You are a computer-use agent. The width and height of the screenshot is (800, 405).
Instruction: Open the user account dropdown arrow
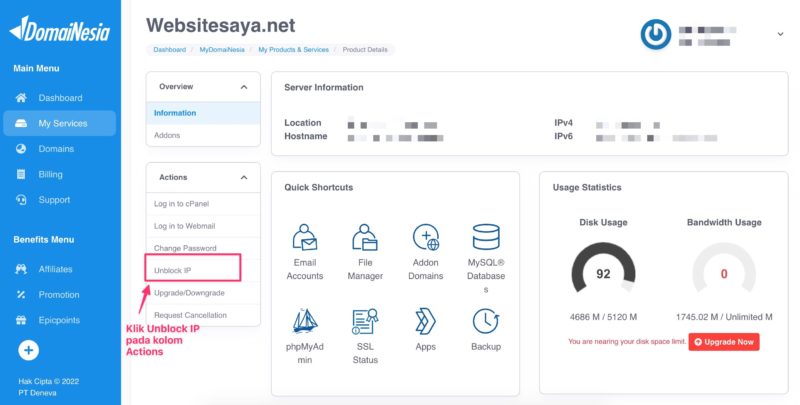(778, 34)
